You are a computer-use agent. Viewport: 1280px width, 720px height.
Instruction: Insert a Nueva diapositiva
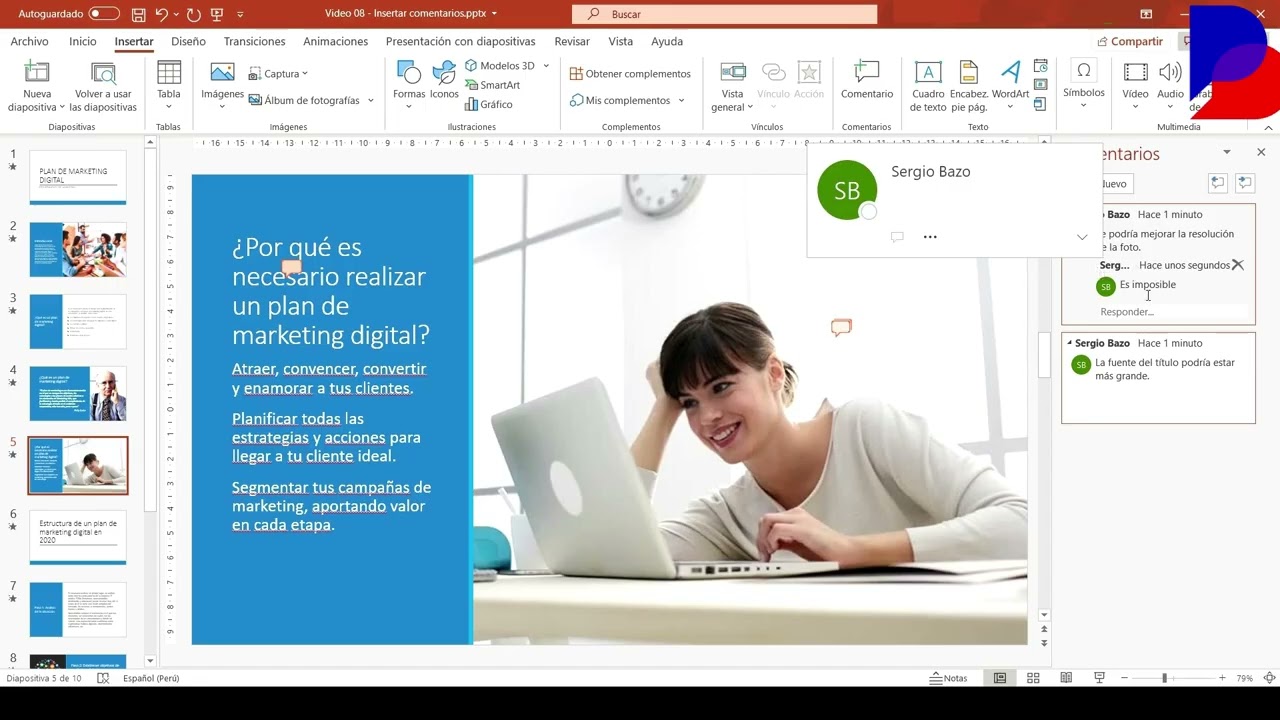click(x=36, y=86)
